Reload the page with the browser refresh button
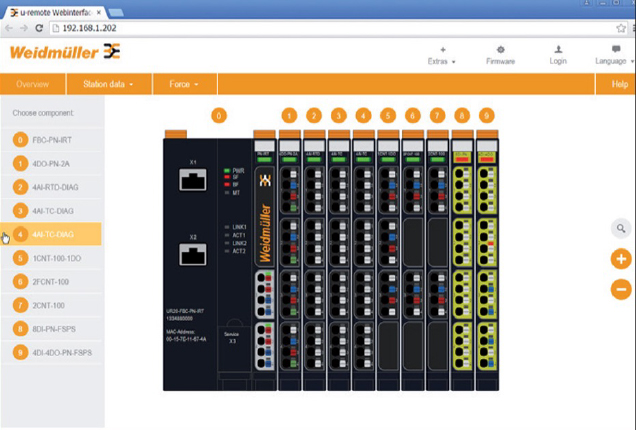 pyautogui.click(x=39, y=28)
